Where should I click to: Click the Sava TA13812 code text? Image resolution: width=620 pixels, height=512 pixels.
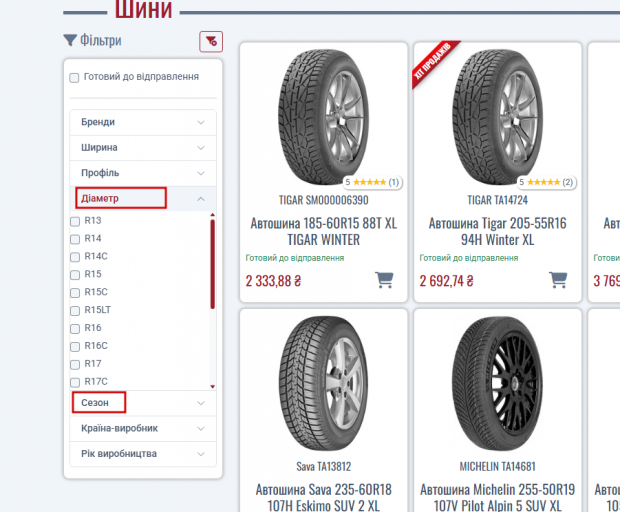click(323, 467)
